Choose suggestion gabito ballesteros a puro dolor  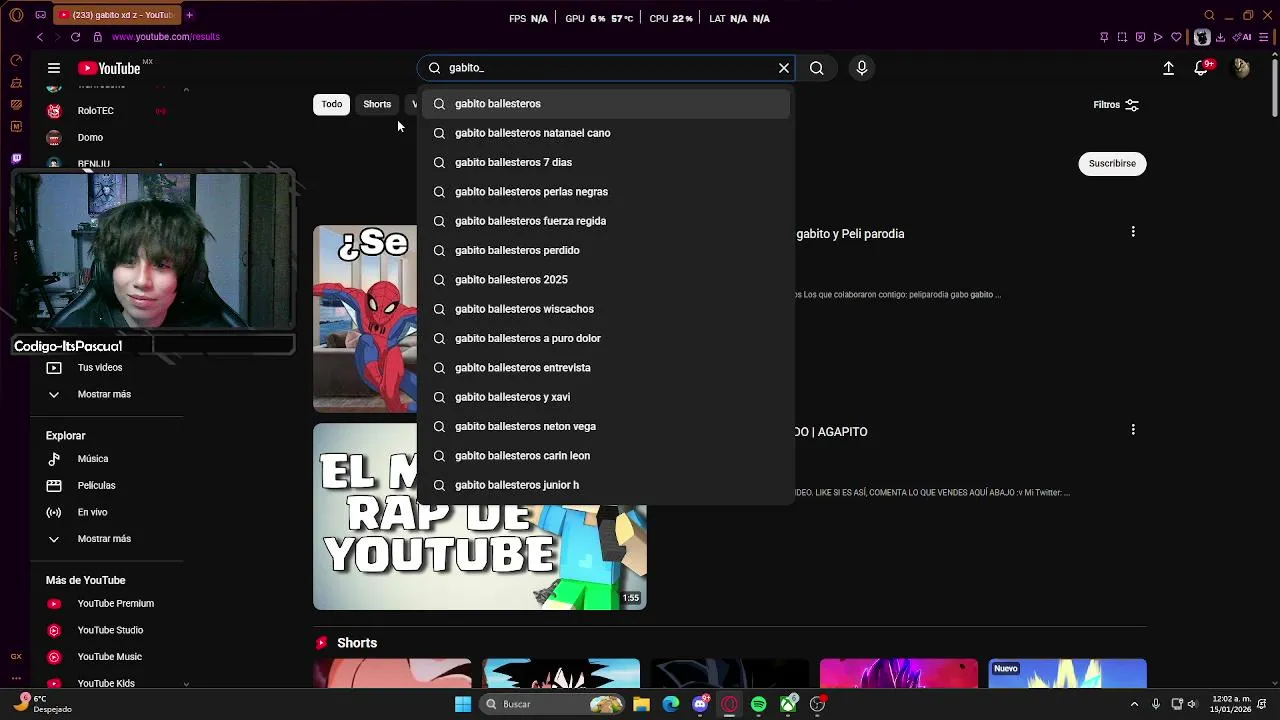click(x=606, y=338)
